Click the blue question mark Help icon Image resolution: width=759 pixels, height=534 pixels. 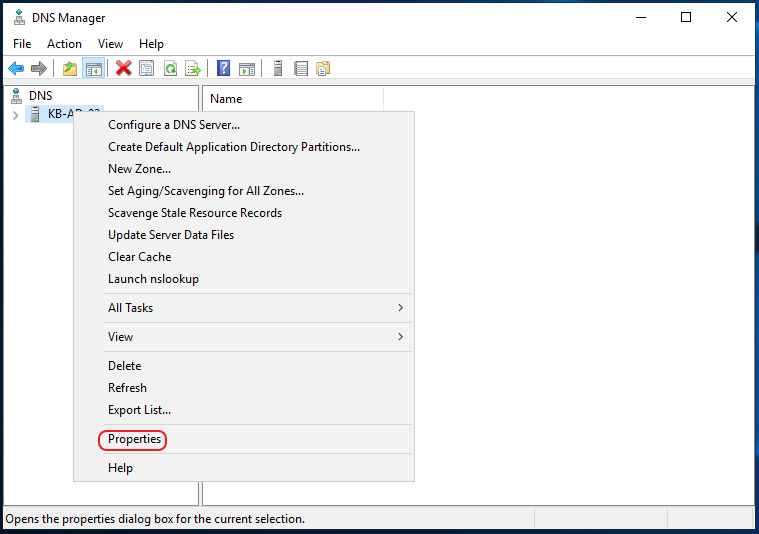tap(223, 68)
